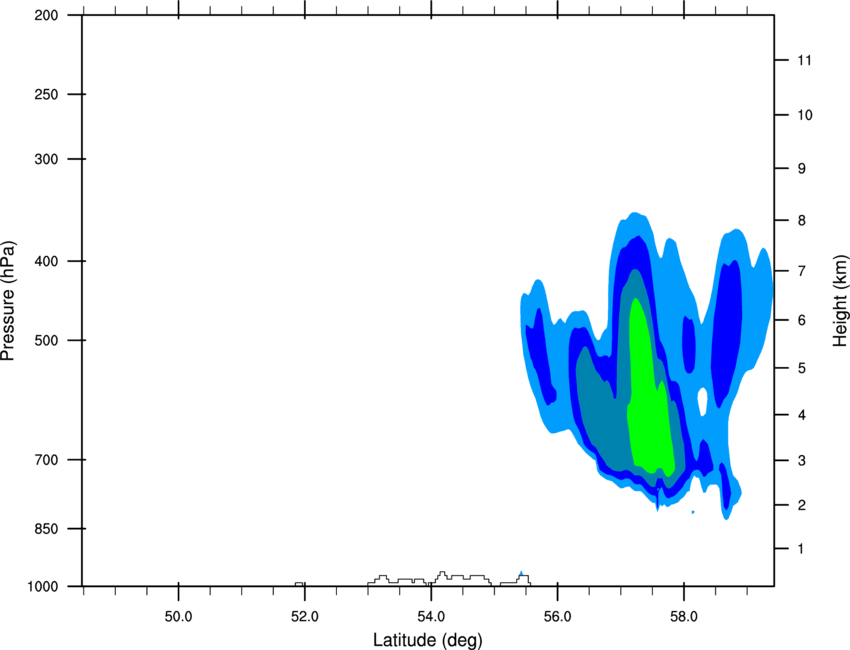Click the 6 km height label
The image size is (850, 650).
[x=802, y=320]
